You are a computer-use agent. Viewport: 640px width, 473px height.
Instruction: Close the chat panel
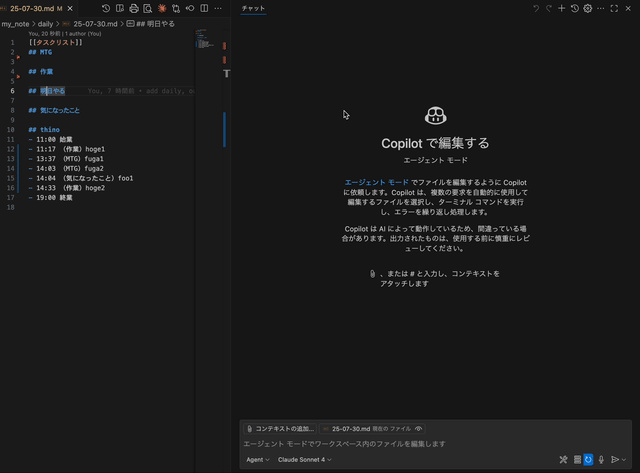point(628,8)
